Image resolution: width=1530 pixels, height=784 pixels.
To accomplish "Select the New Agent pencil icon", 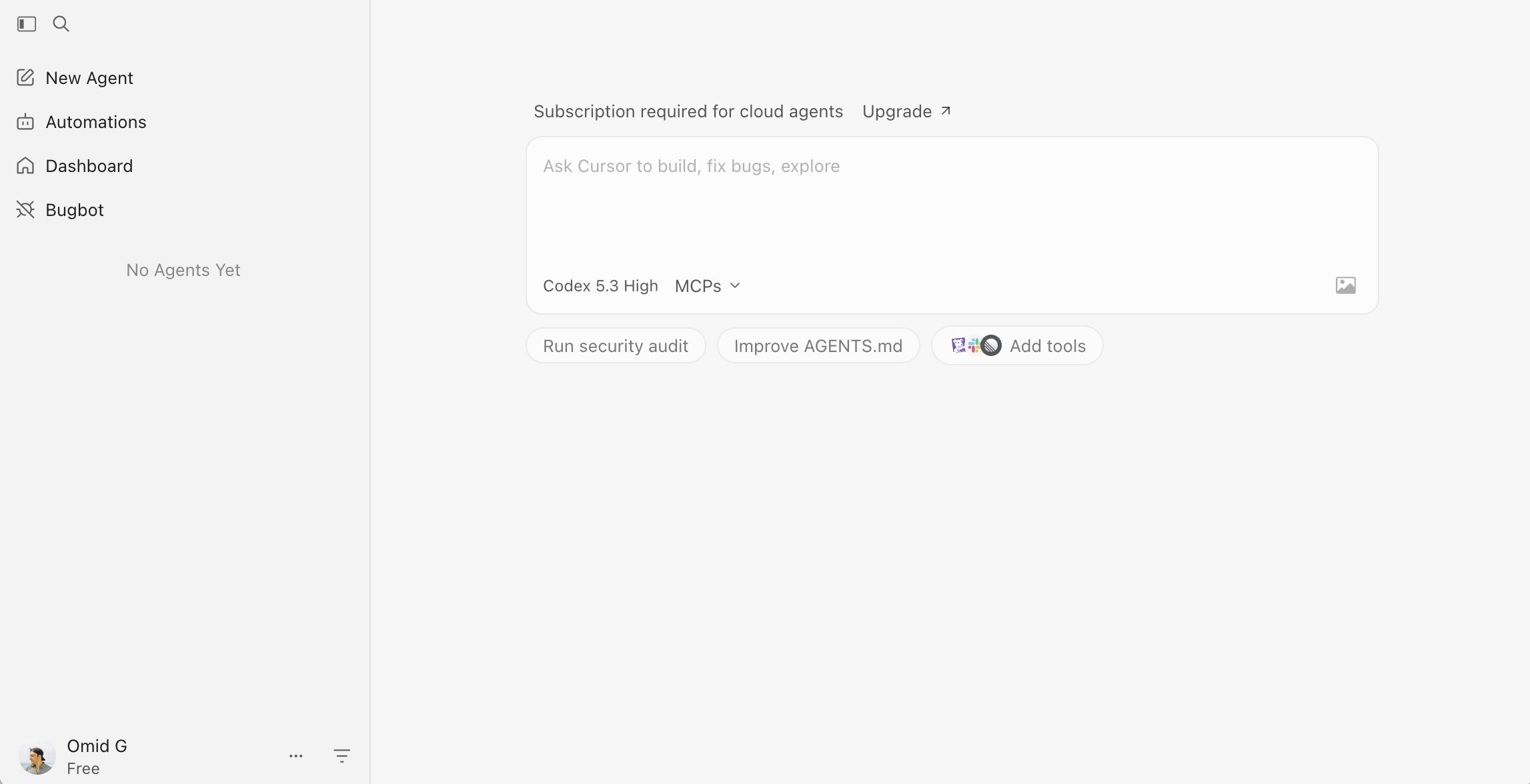I will pos(25,77).
